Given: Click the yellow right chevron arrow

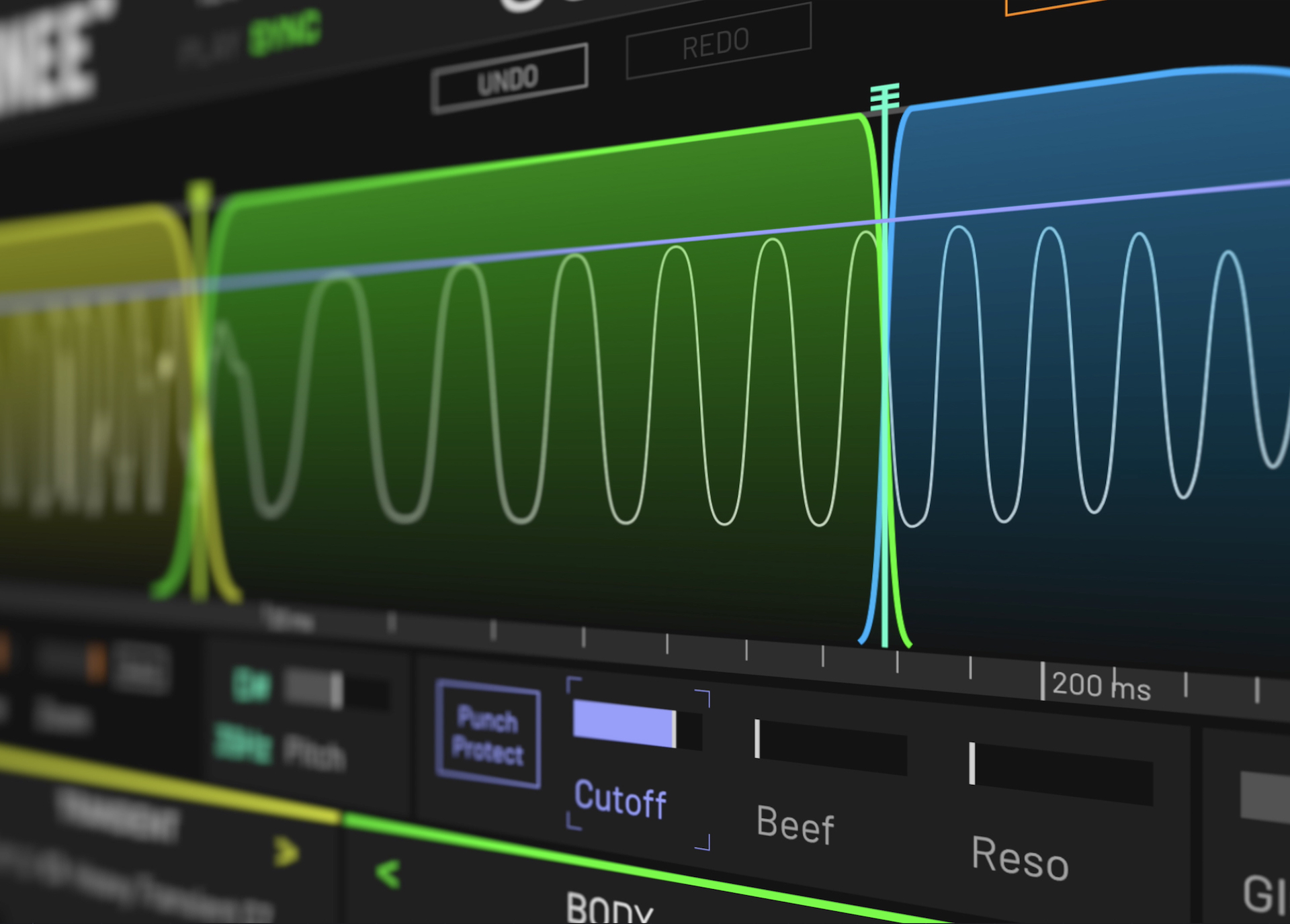Looking at the screenshot, I should click(x=287, y=851).
